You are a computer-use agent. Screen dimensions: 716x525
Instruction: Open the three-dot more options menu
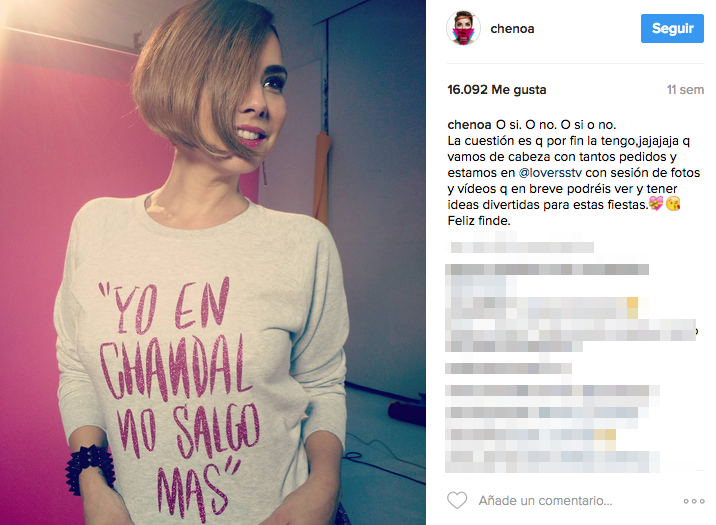694,501
